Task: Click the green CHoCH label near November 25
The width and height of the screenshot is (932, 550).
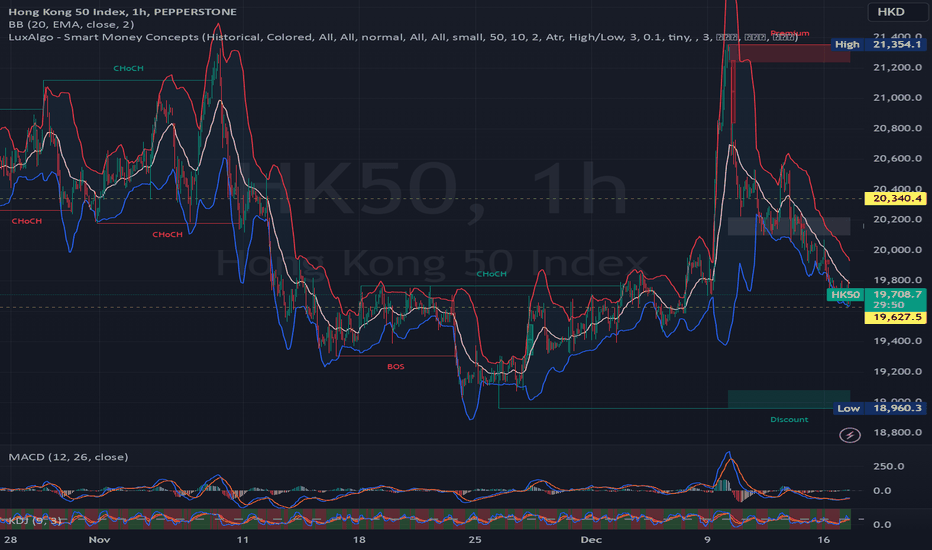Action: 492,274
